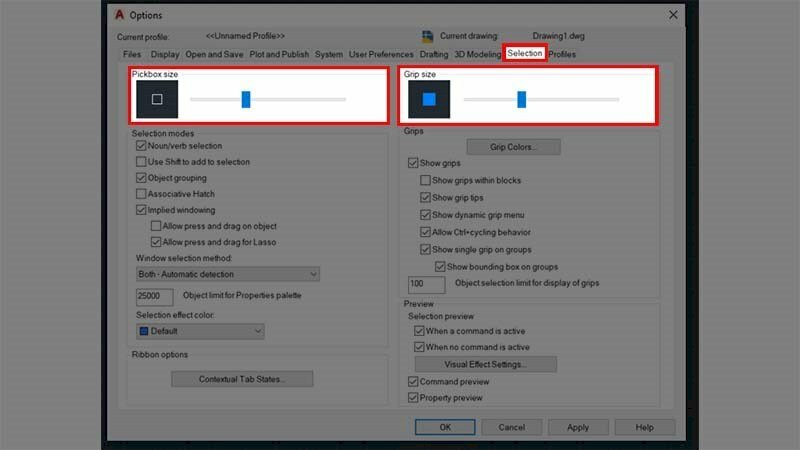The image size is (800, 450).
Task: Select the 3D Modeling tab
Action: pos(477,54)
